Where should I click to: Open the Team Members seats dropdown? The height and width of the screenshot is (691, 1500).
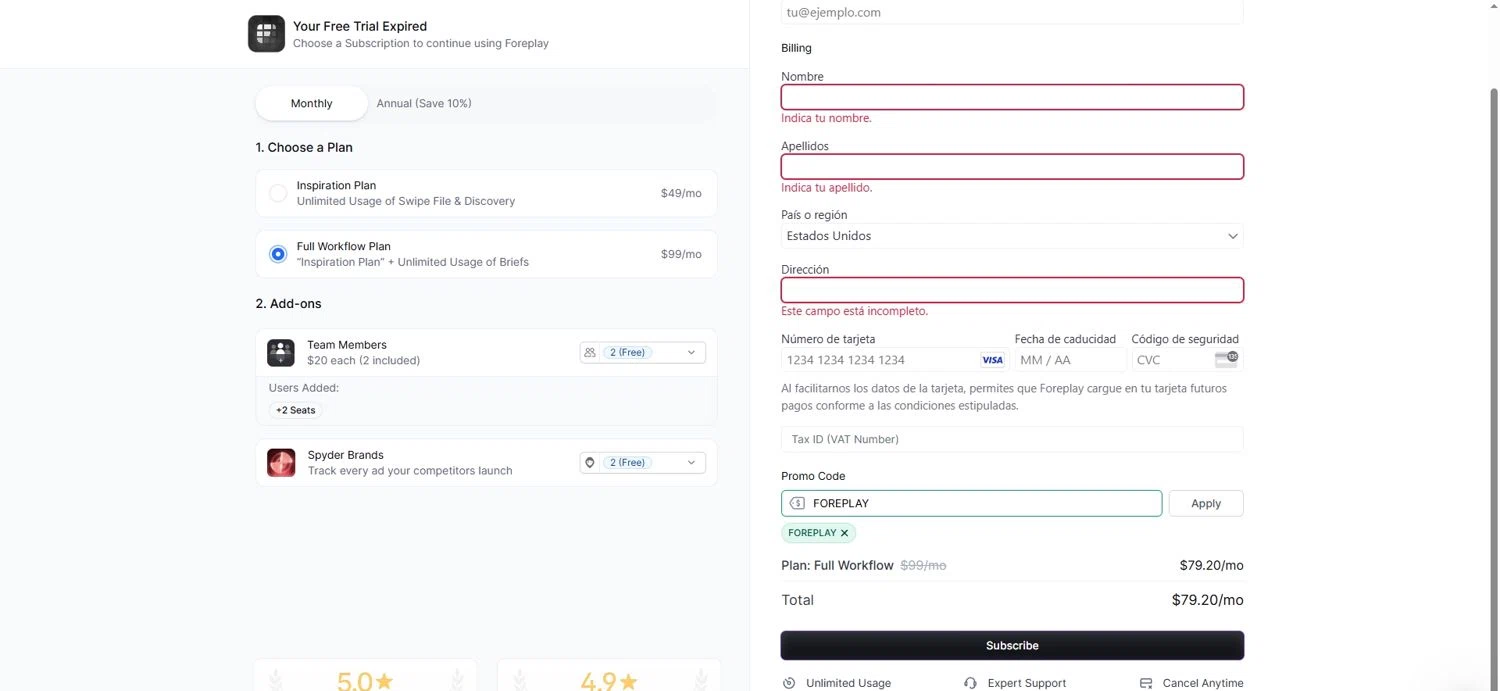642,353
